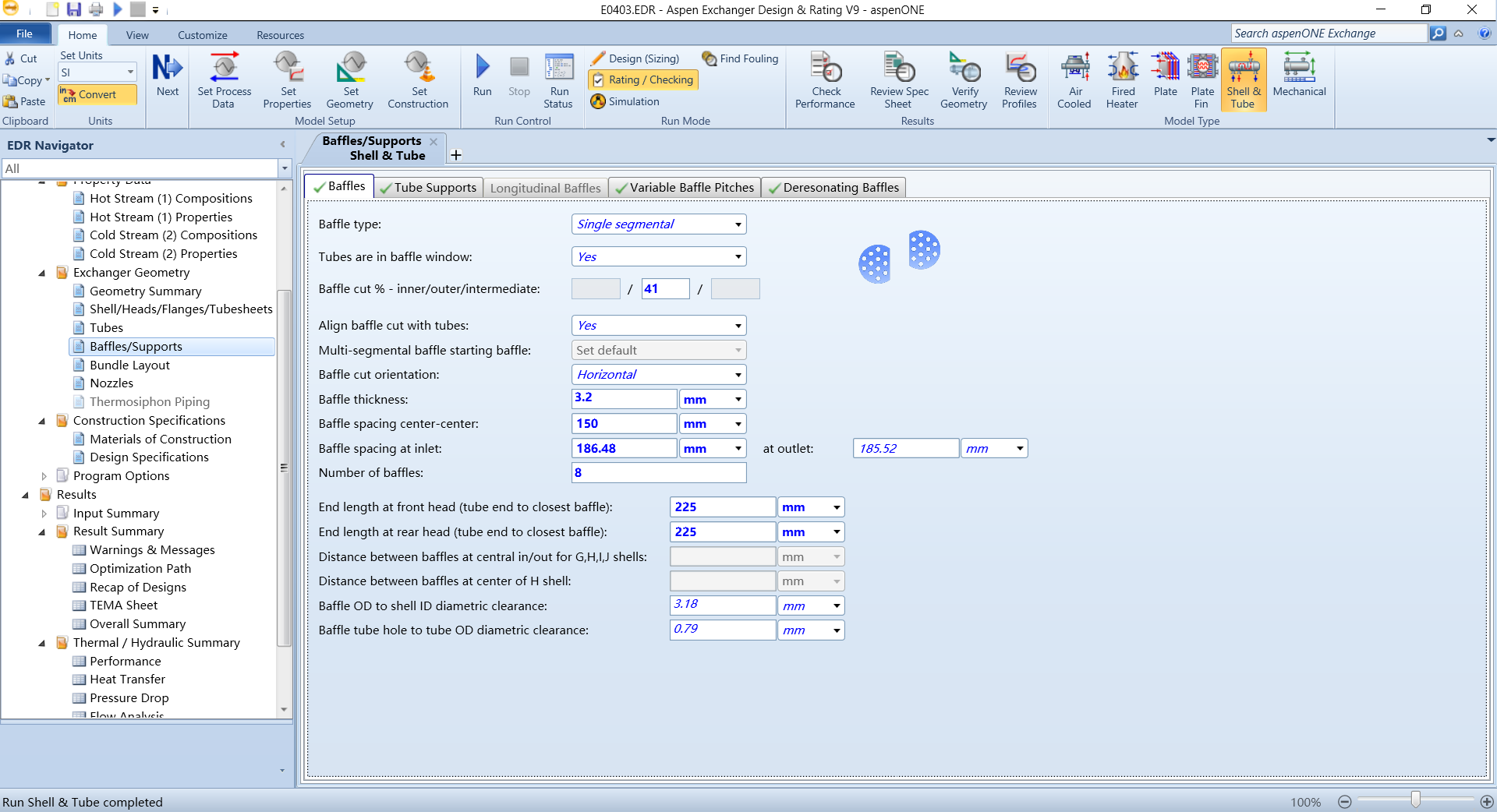Select Air Cooled model type

[1075, 80]
